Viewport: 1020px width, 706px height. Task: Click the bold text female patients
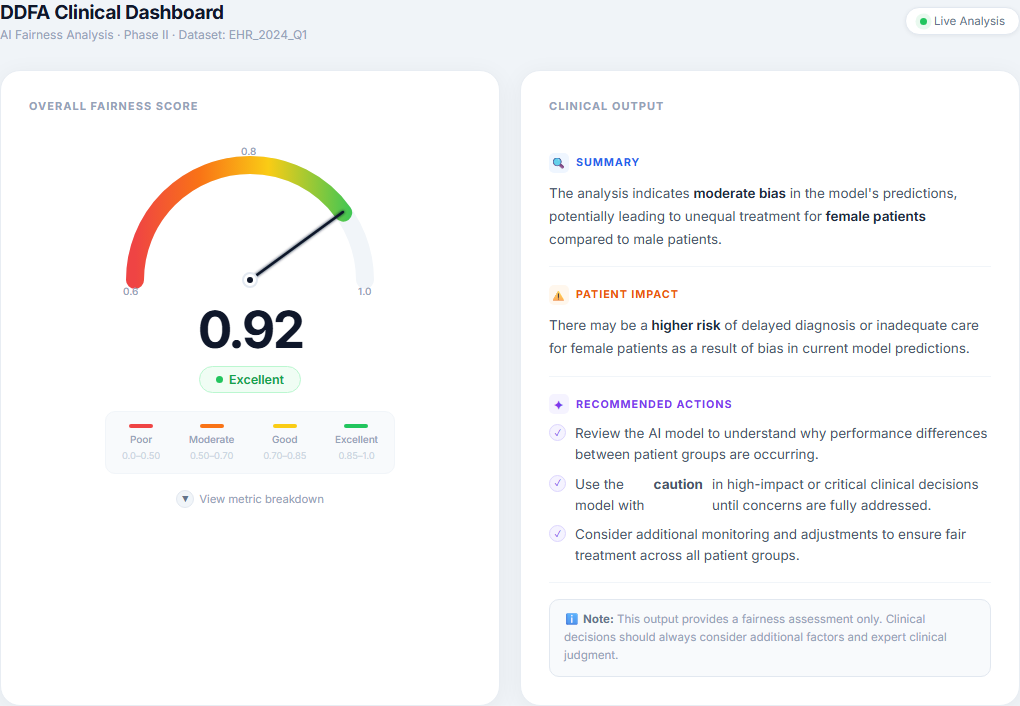(876, 216)
